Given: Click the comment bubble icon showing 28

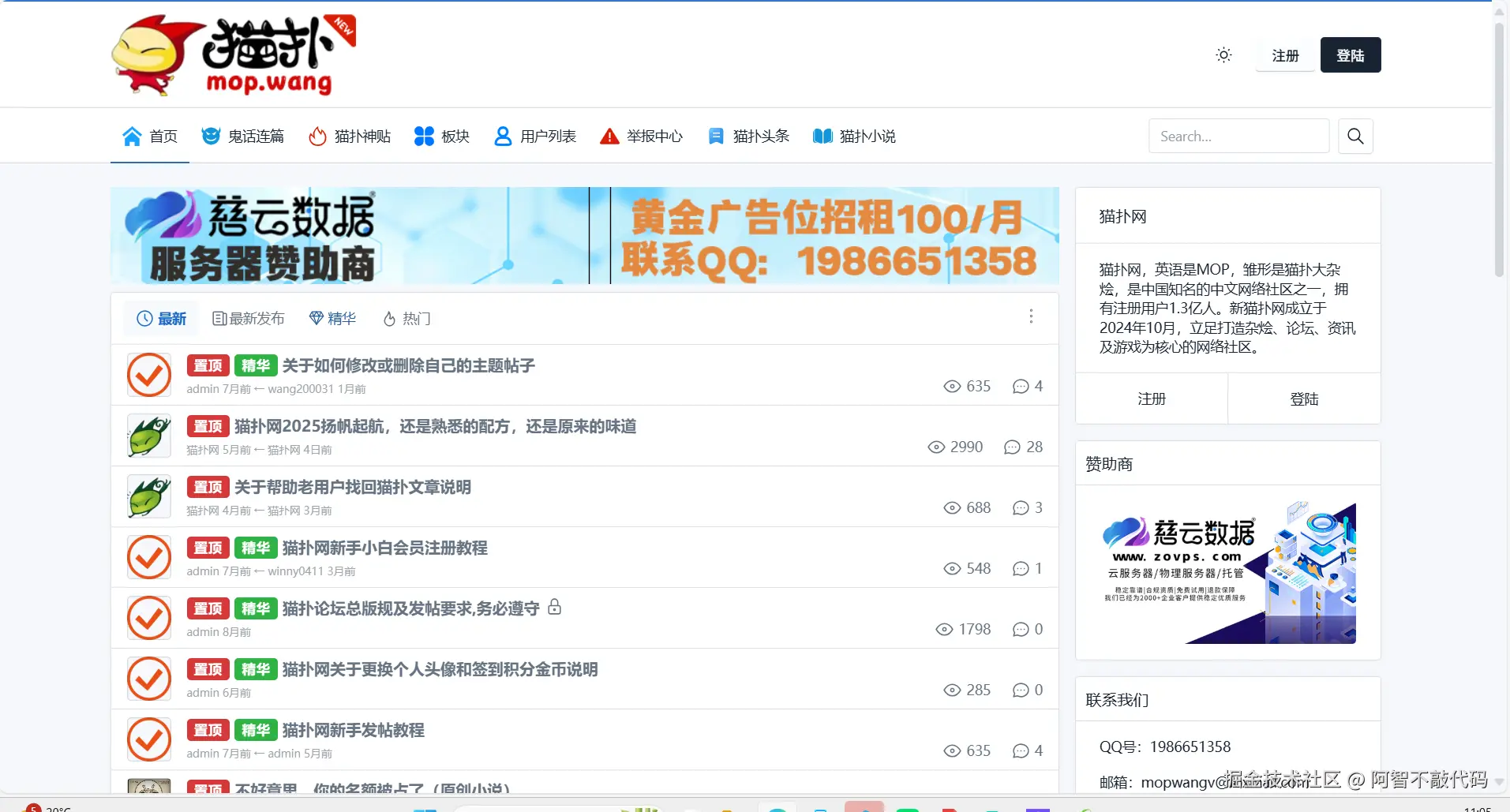Looking at the screenshot, I should click(1012, 447).
